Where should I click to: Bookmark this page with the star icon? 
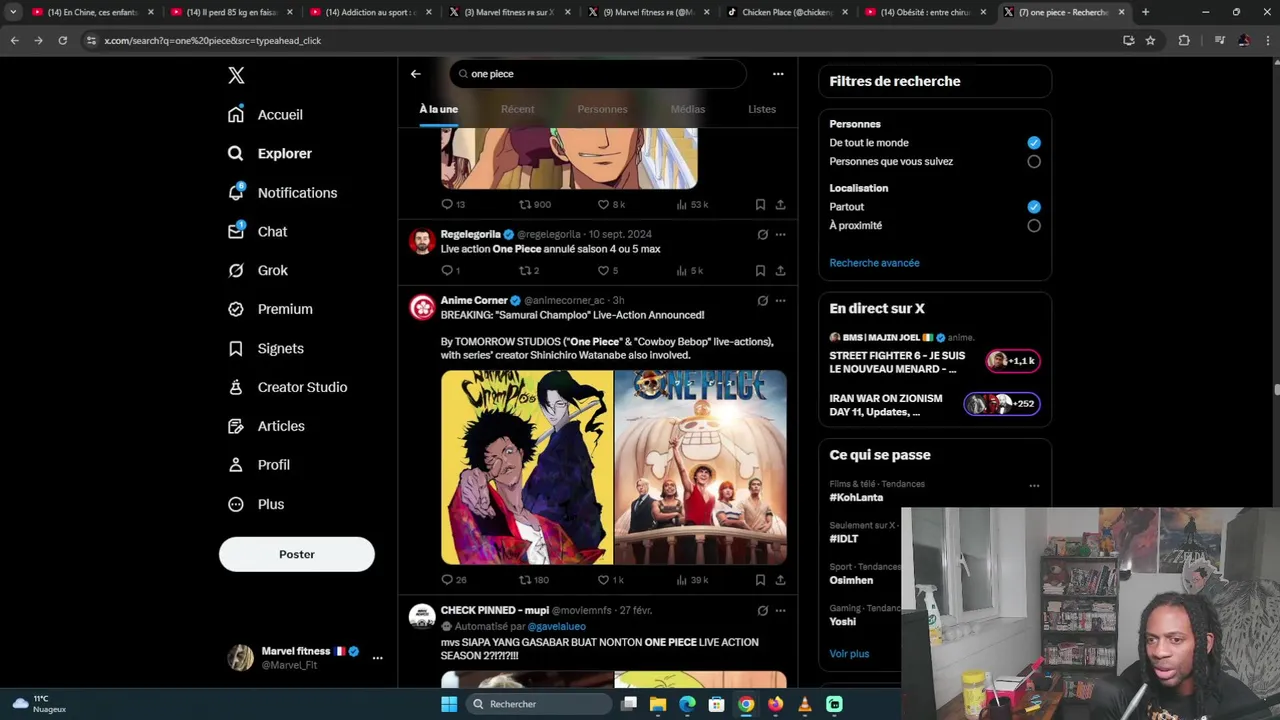click(x=1150, y=40)
